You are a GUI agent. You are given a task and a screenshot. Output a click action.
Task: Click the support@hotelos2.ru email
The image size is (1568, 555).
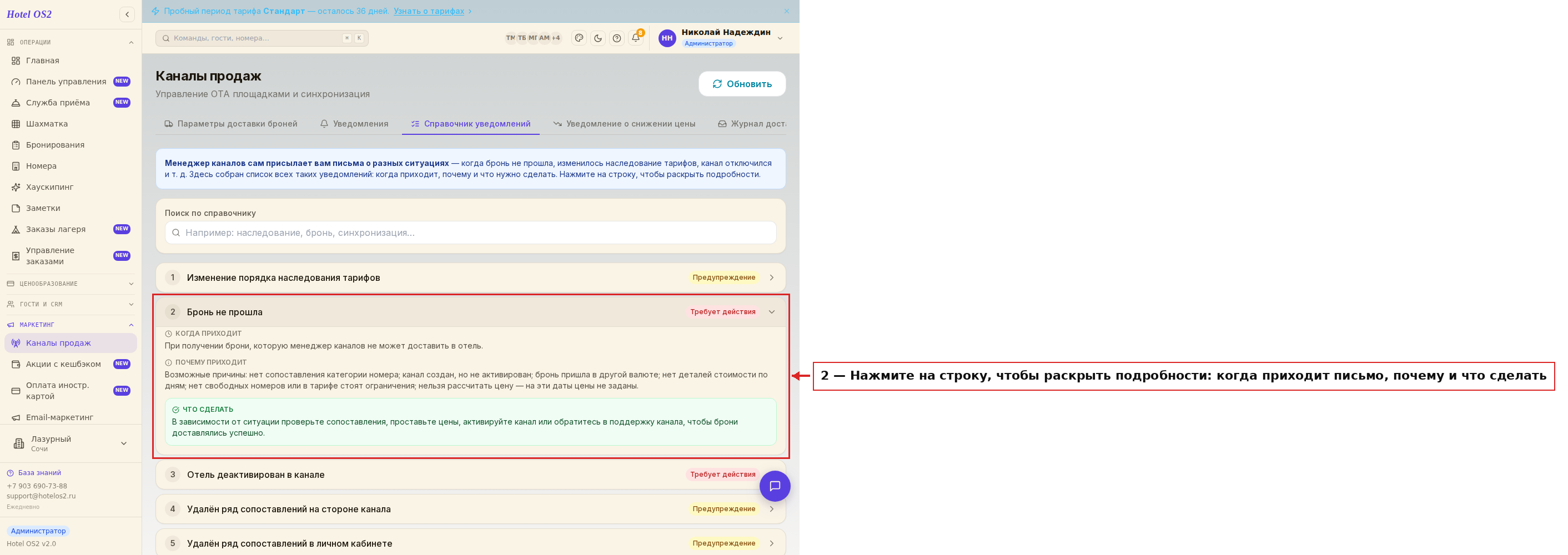tap(42, 496)
